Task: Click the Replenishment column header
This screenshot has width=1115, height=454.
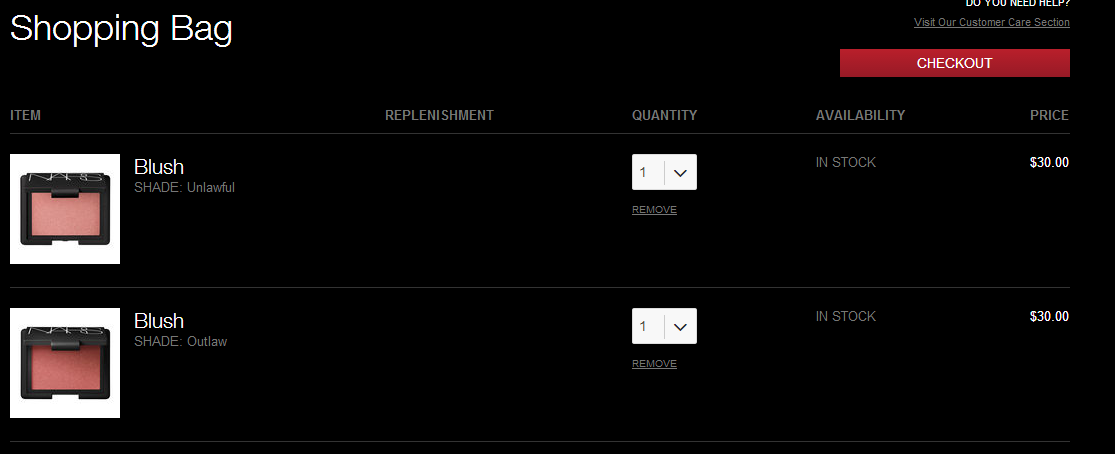Action: click(439, 115)
